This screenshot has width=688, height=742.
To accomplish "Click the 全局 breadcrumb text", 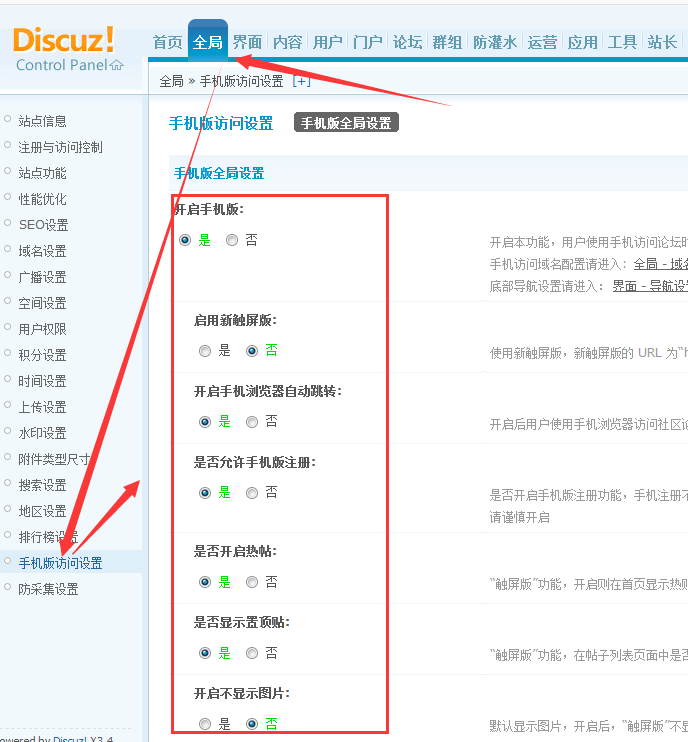I will coord(171,81).
